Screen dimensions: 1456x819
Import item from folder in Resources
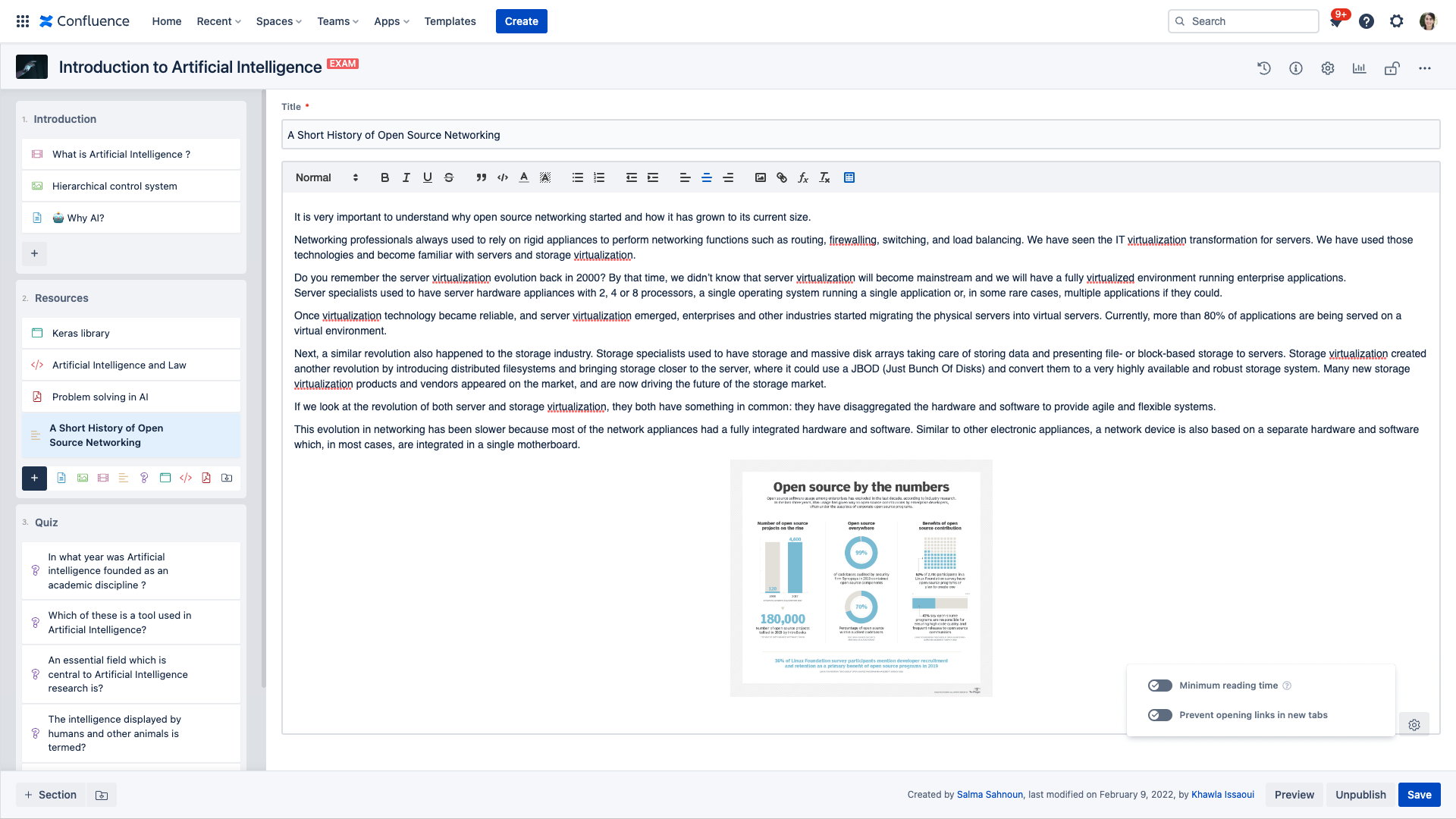(227, 478)
